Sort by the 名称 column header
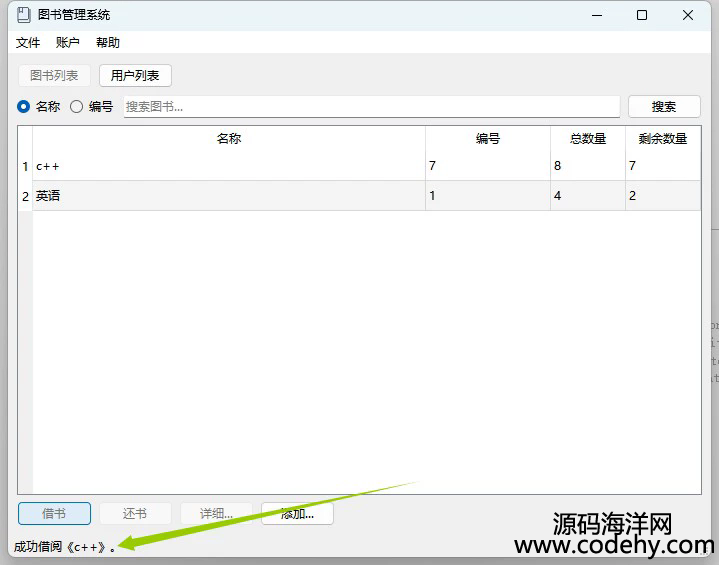This screenshot has width=719, height=565. 229,138
